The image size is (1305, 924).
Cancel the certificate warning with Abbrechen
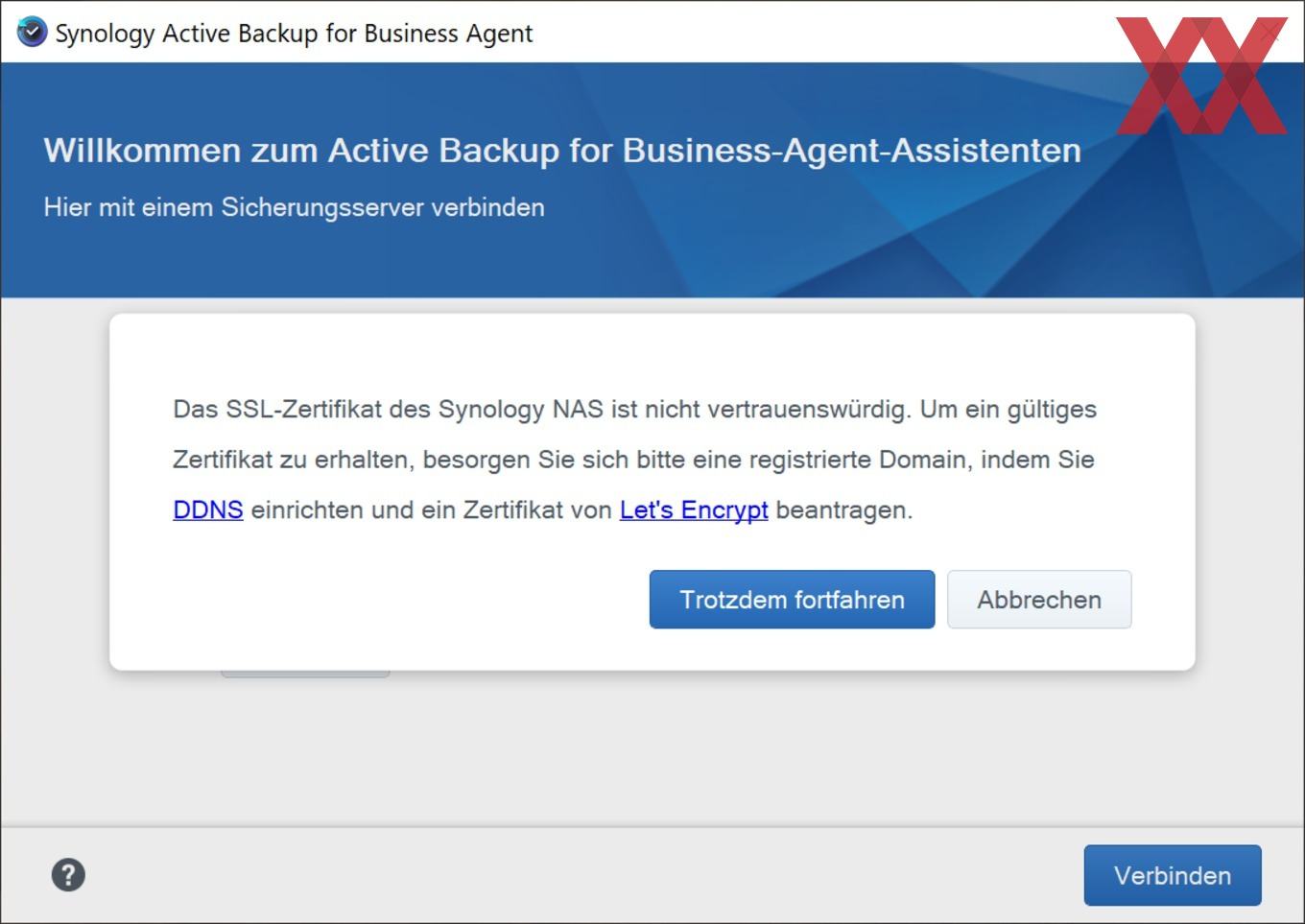point(1039,600)
